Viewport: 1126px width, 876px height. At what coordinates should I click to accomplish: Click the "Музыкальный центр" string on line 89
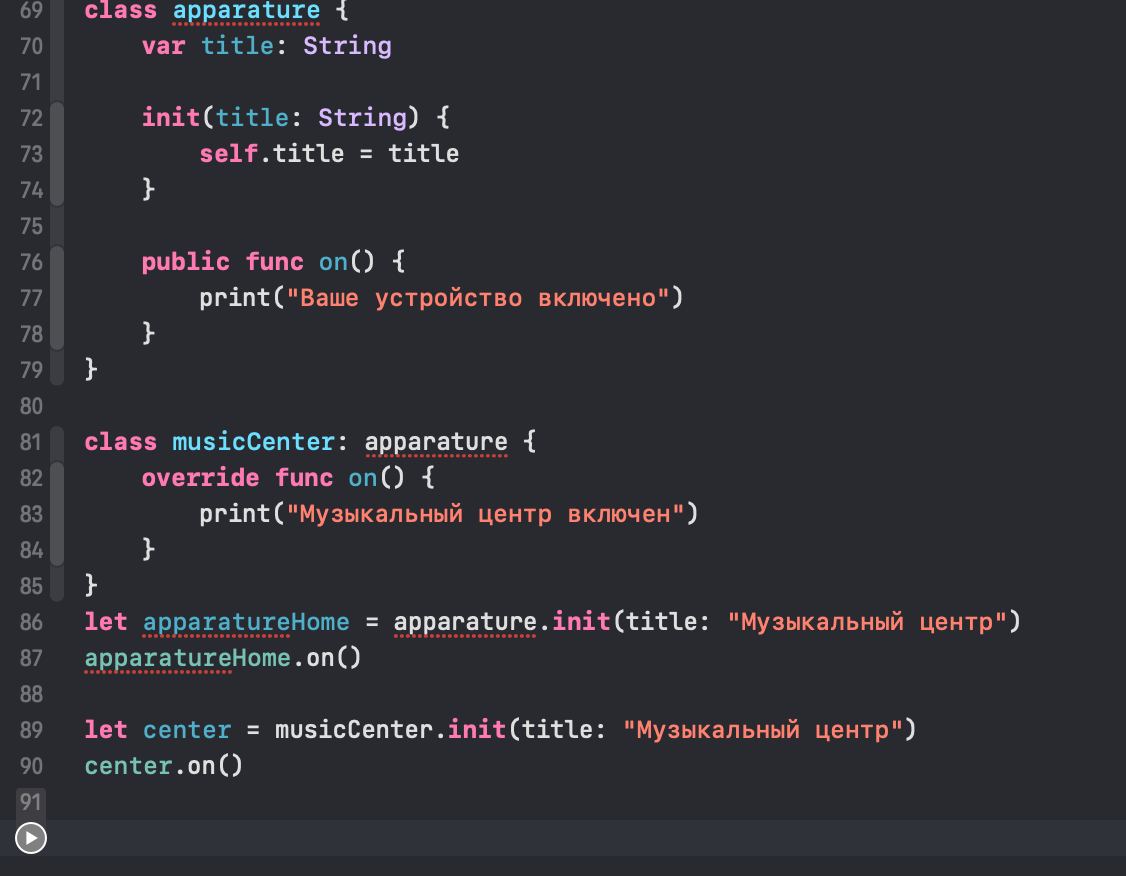(763, 730)
